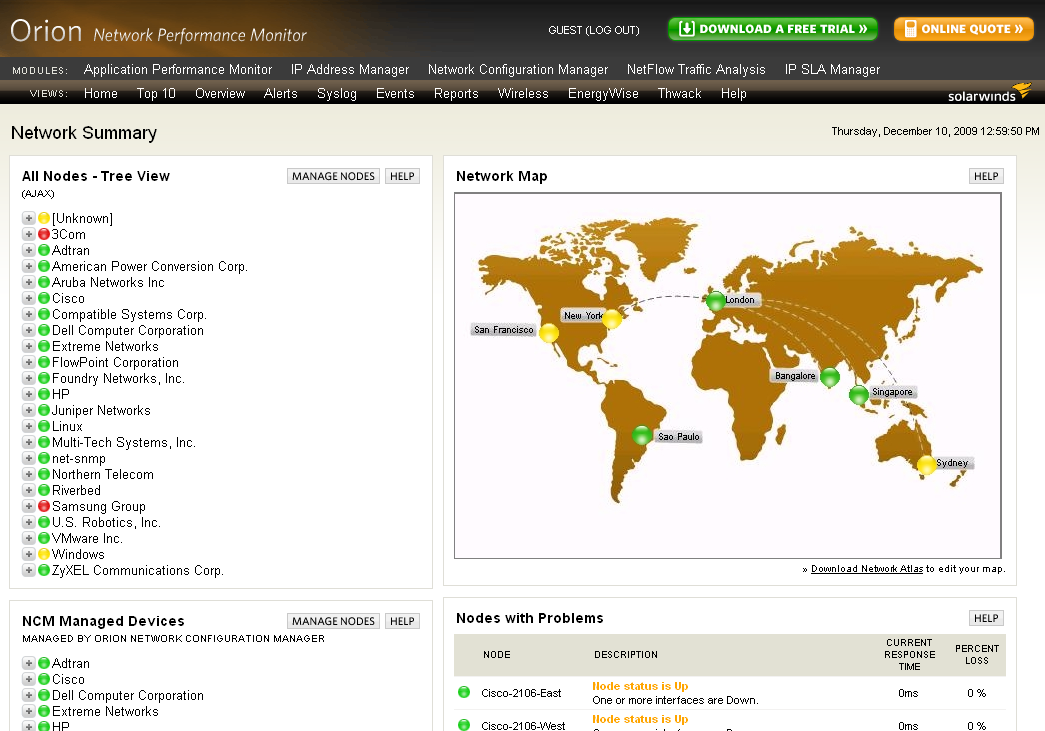The width and height of the screenshot is (1045, 731).
Task: Open Help for All Nodes Tree View
Action: click(x=402, y=176)
